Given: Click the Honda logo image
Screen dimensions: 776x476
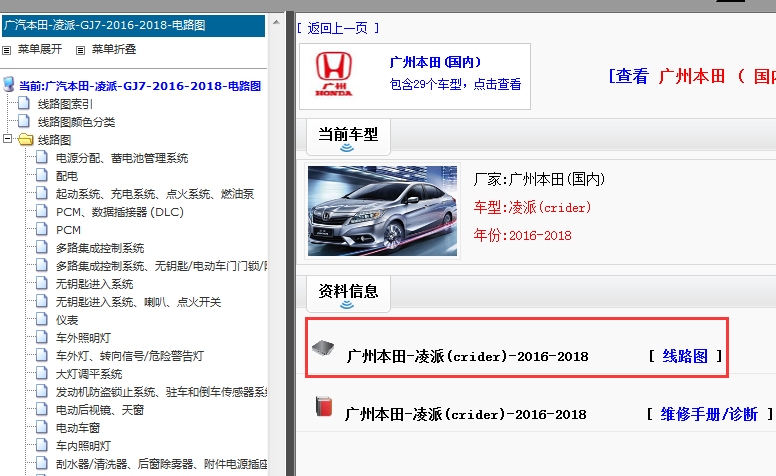Looking at the screenshot, I should pos(334,74).
